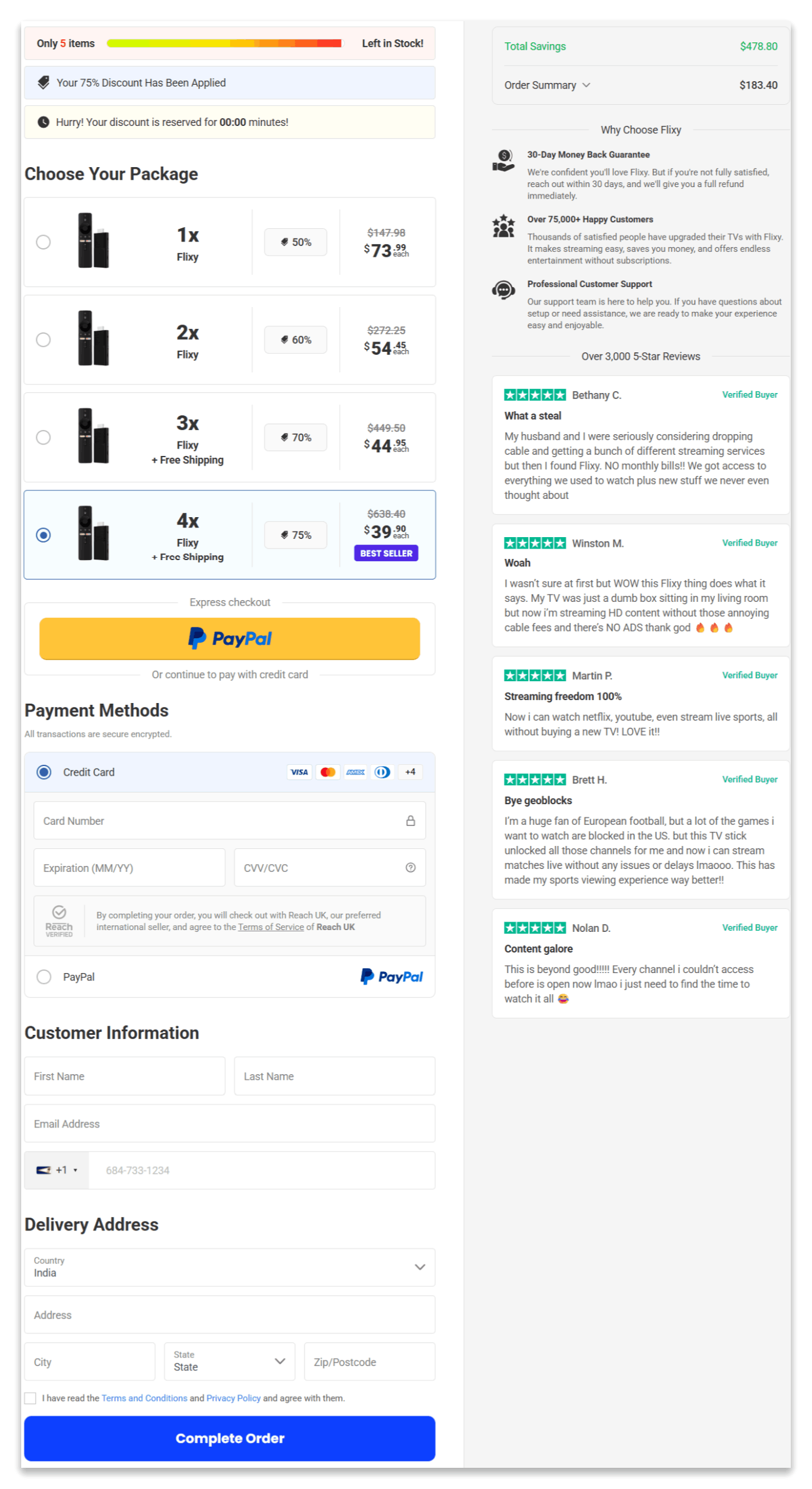
Task: Open the Privacy Policy link
Action: pos(233,1398)
